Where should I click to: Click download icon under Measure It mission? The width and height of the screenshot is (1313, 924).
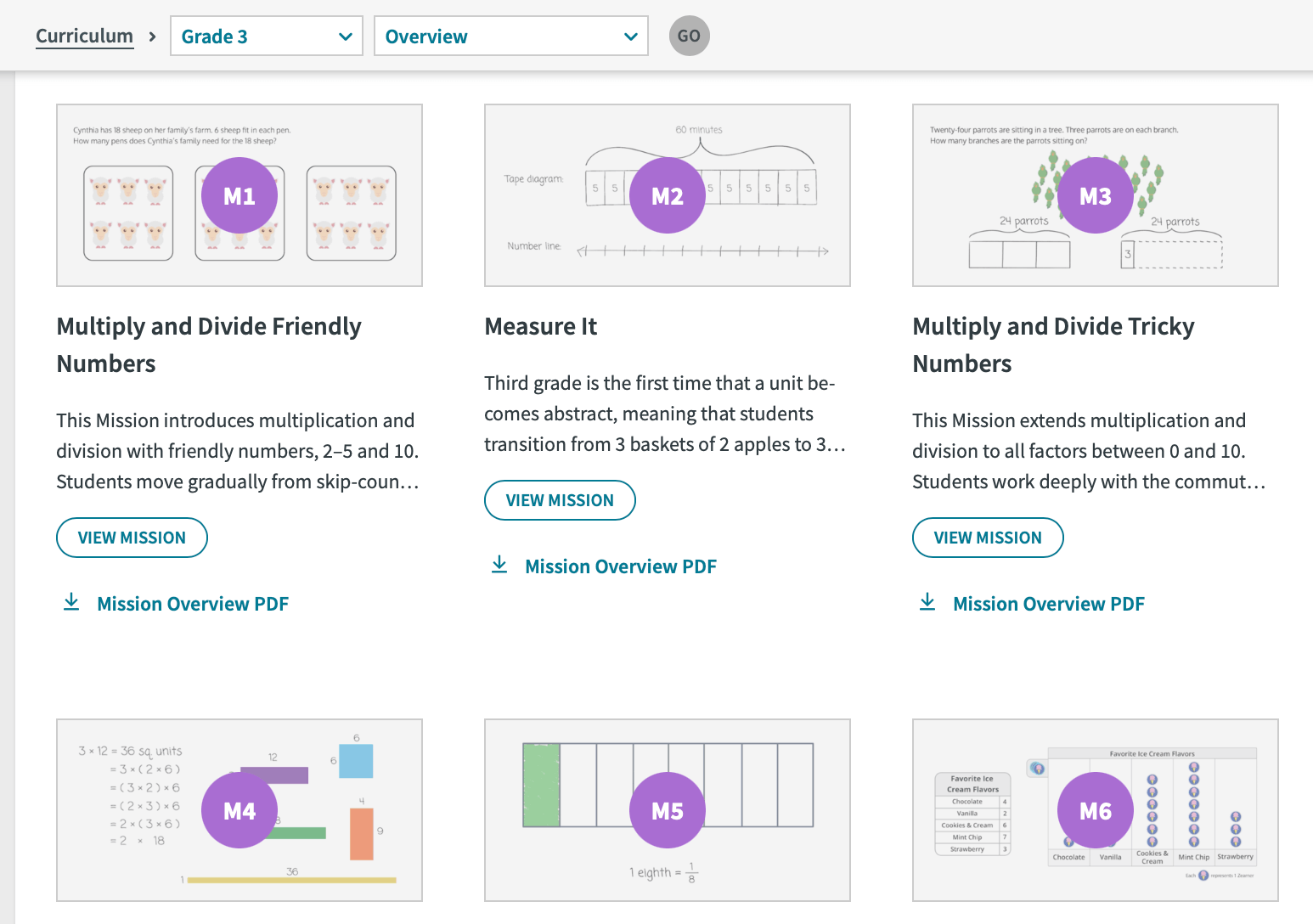click(x=499, y=565)
